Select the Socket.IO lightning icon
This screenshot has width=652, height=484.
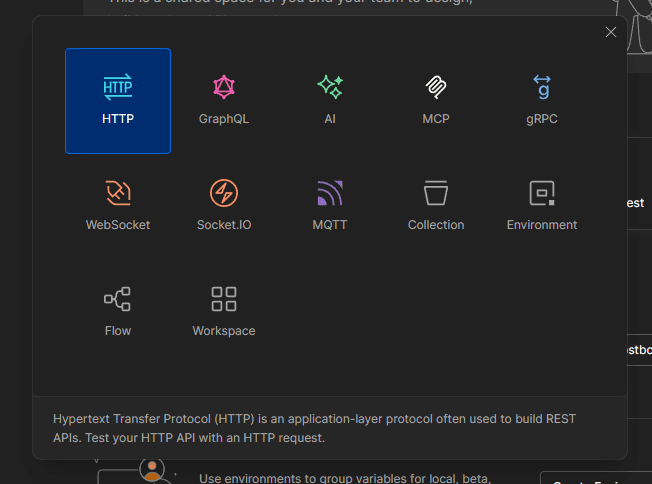pos(224,193)
